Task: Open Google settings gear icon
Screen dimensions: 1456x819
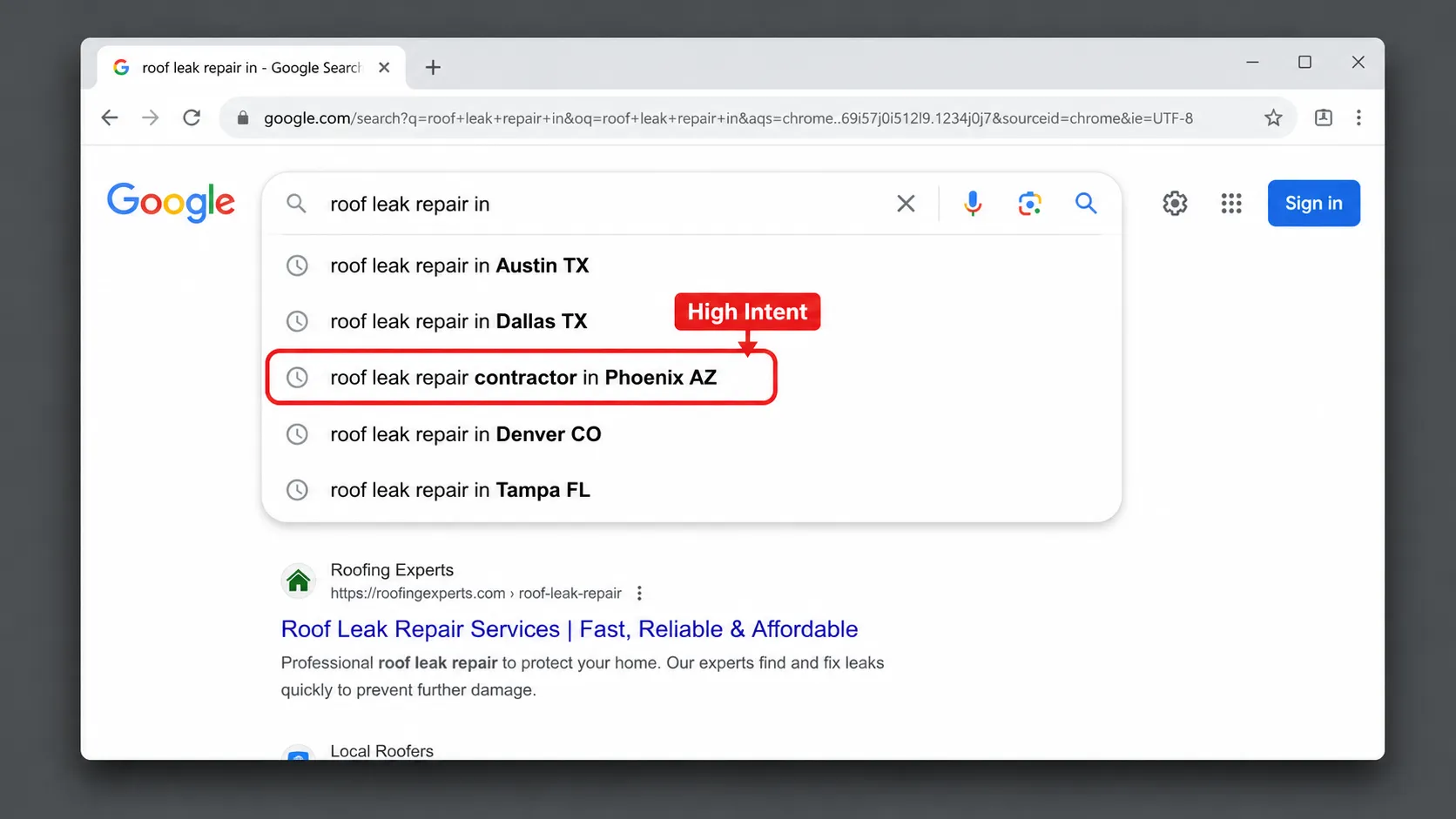Action: click(1175, 204)
